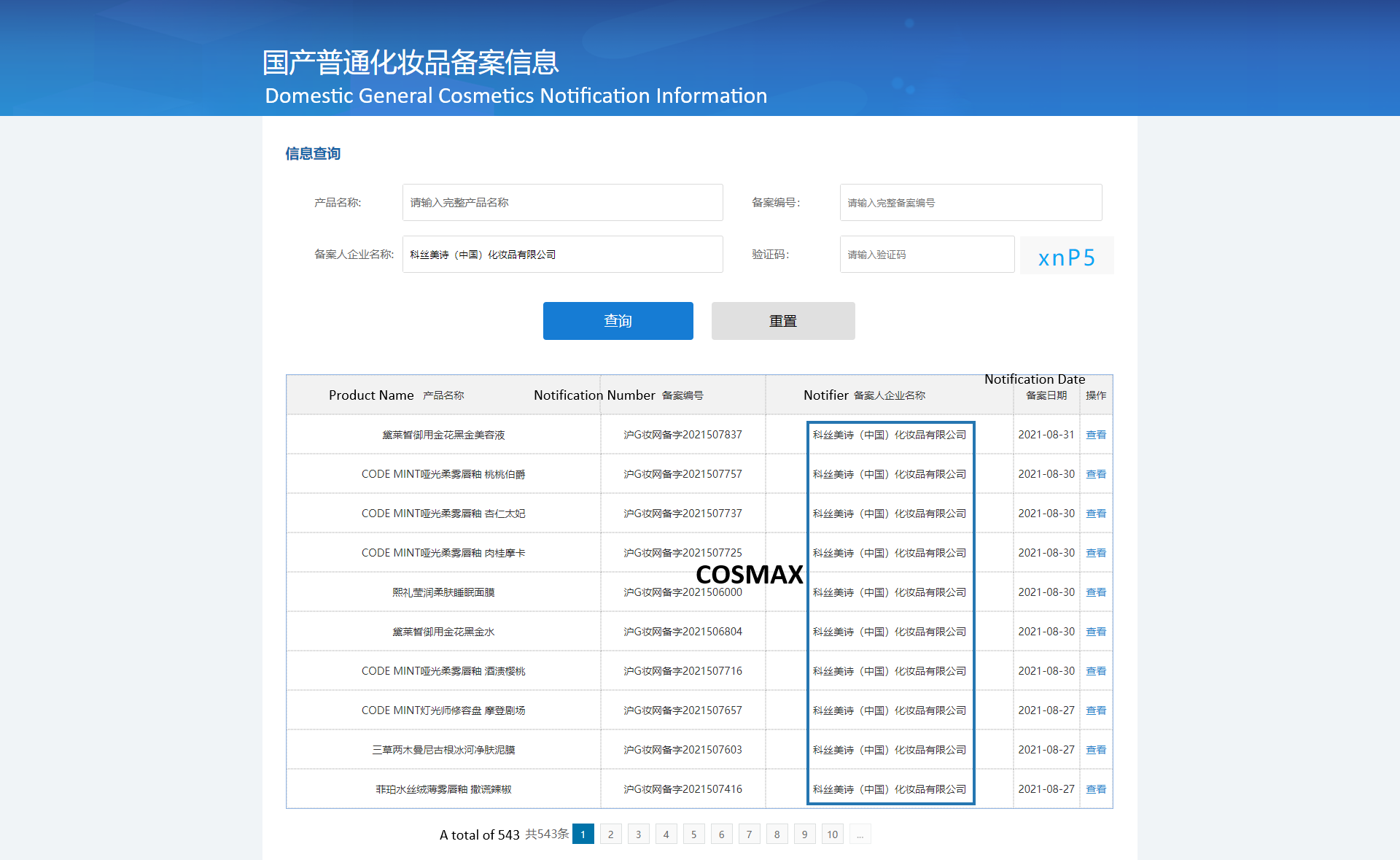Image resolution: width=1400 pixels, height=860 pixels.
Task: Open 查看 link for 沪G妆网备字2021506000
Action: pos(1096,592)
